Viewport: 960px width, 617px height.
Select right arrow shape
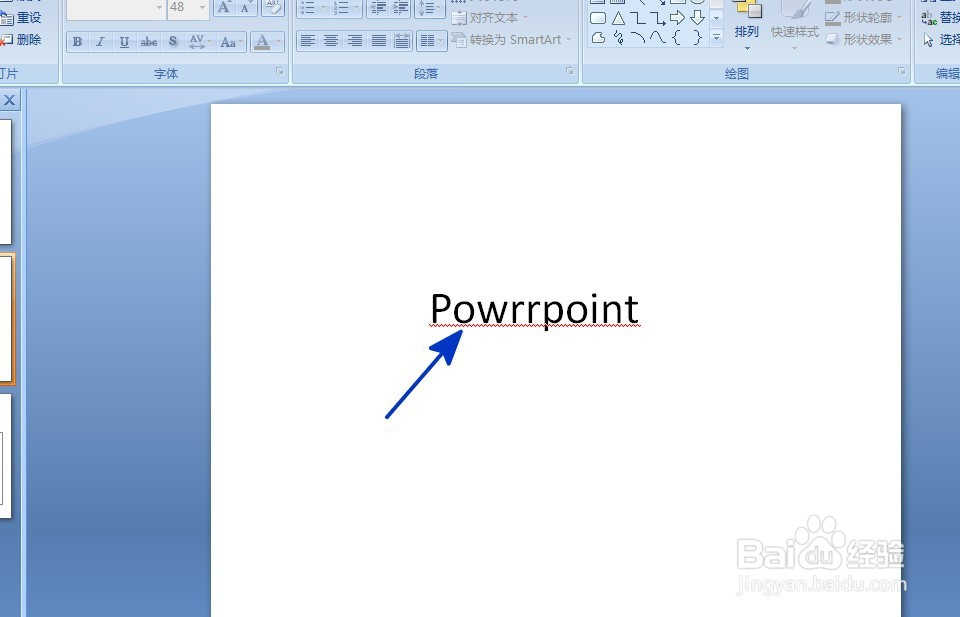coord(677,18)
